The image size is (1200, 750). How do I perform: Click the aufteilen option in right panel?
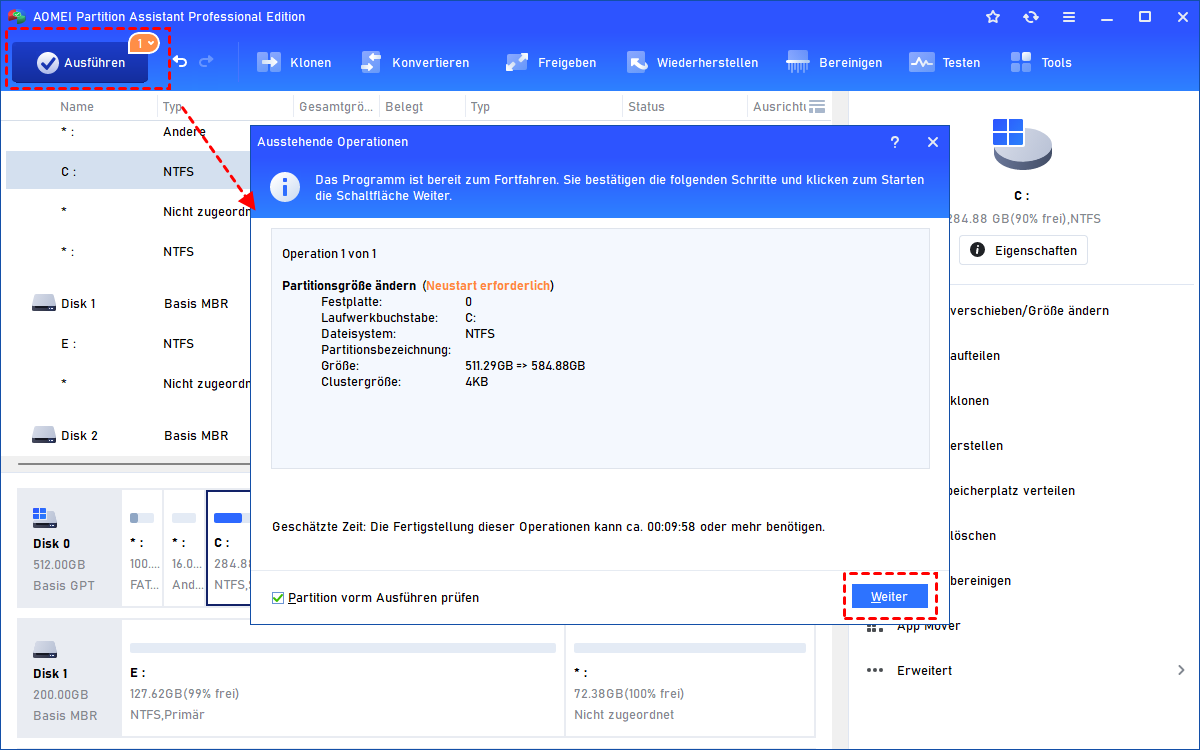[x=975, y=355]
